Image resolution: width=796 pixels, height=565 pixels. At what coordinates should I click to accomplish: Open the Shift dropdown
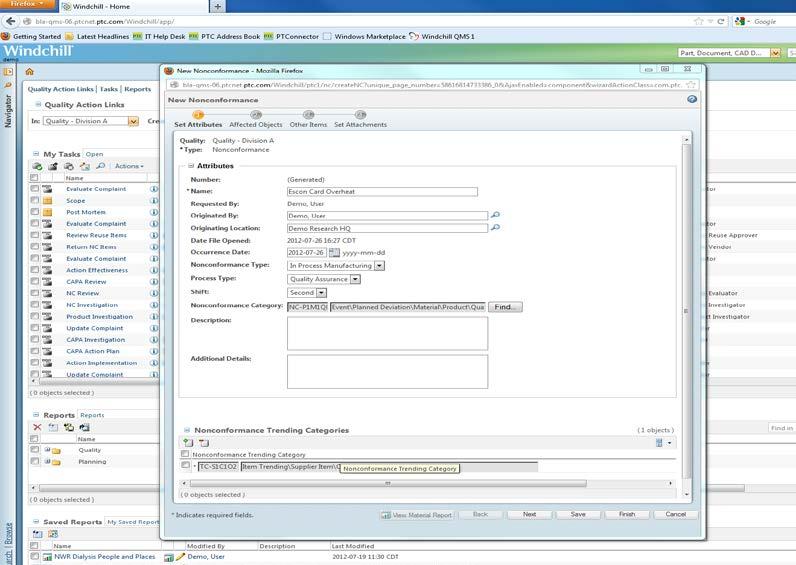(321, 293)
